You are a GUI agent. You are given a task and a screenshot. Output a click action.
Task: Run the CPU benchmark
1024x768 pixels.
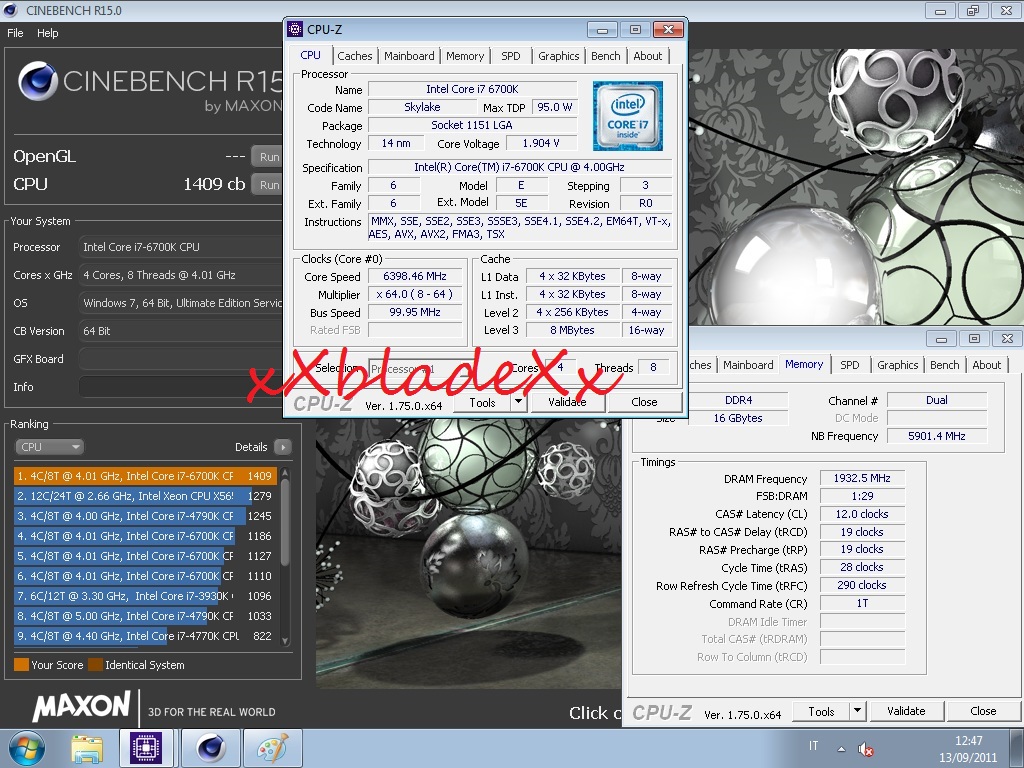[267, 185]
